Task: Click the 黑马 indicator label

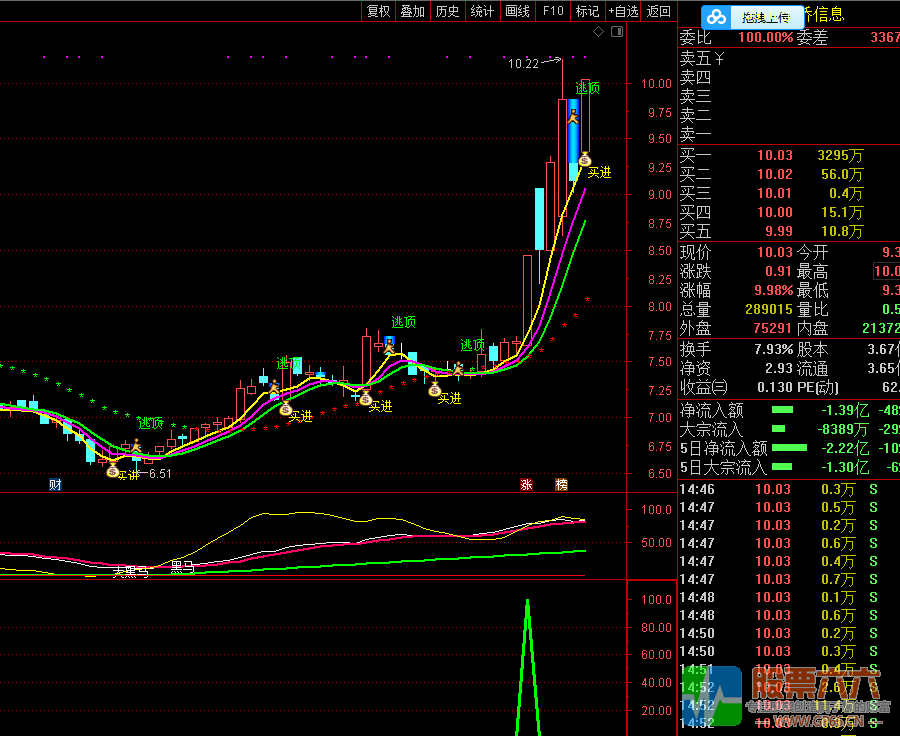Action: [x=183, y=567]
